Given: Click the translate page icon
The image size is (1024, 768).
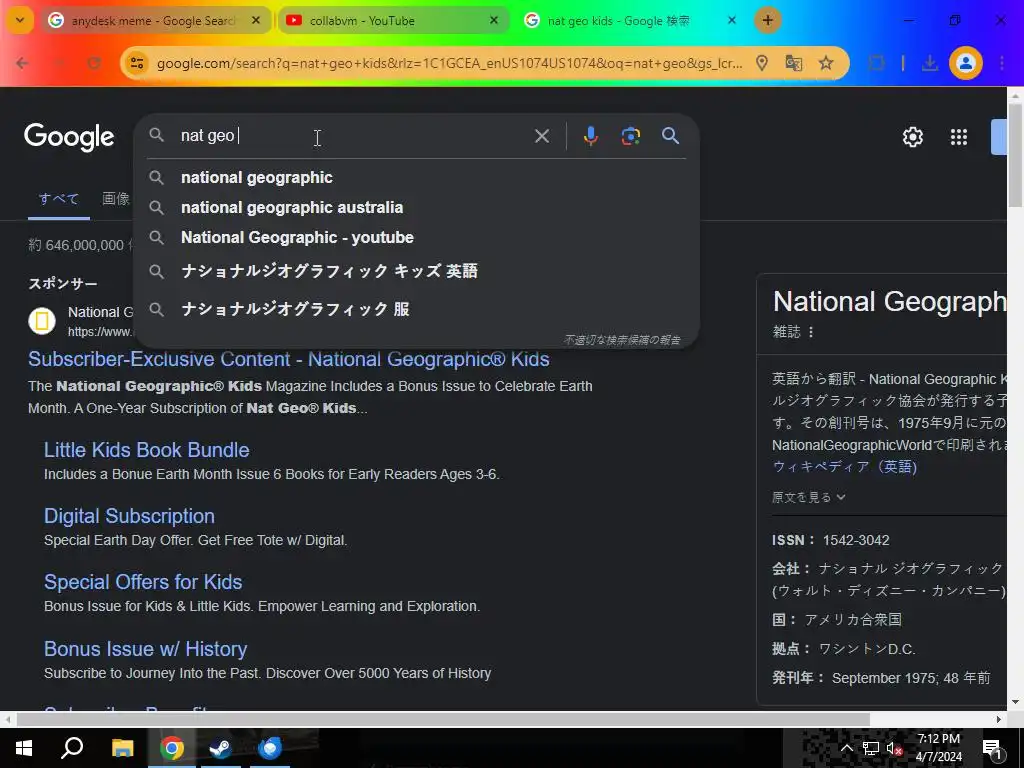Looking at the screenshot, I should point(793,63).
